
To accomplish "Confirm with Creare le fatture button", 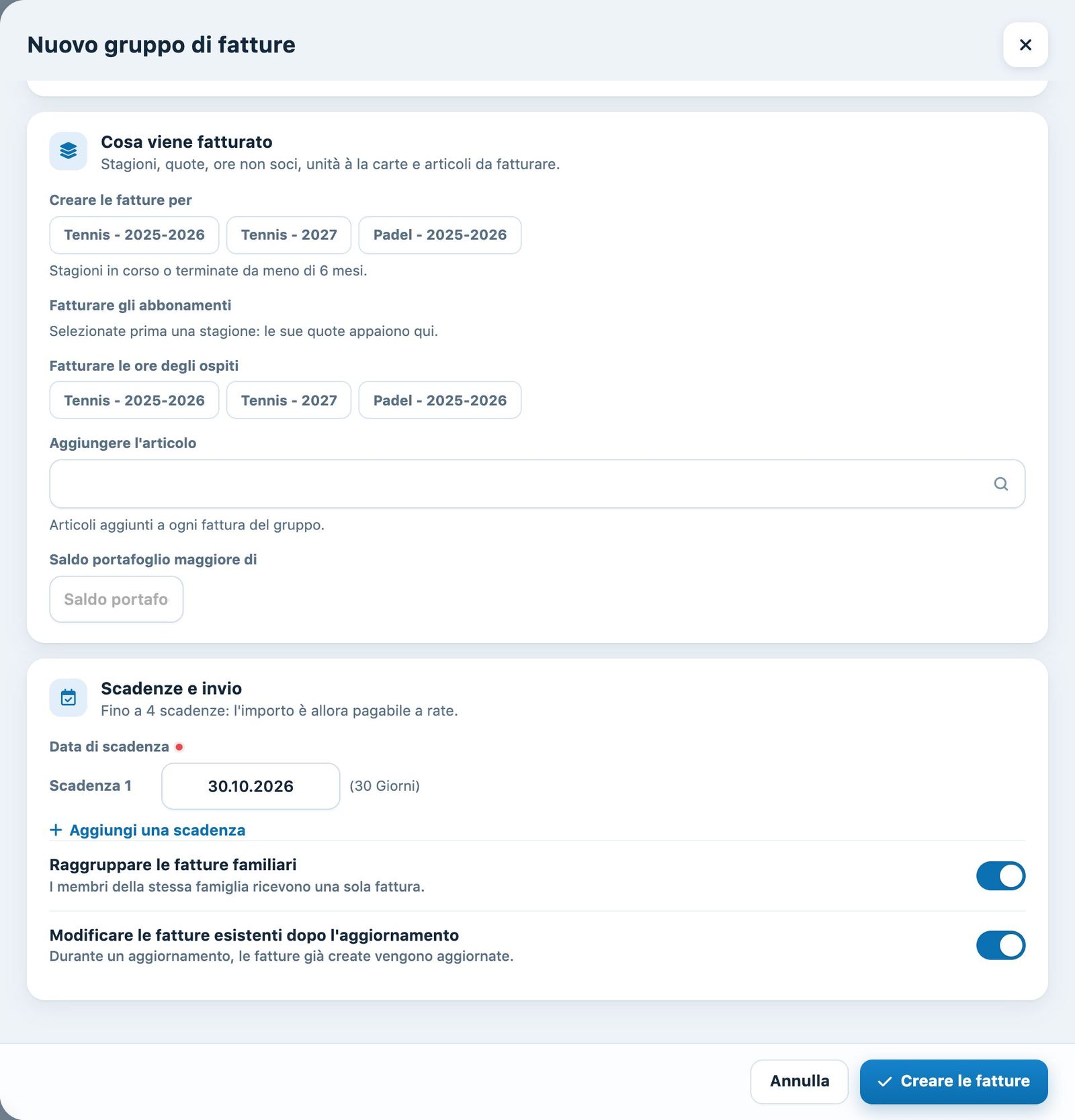I will point(954,1082).
